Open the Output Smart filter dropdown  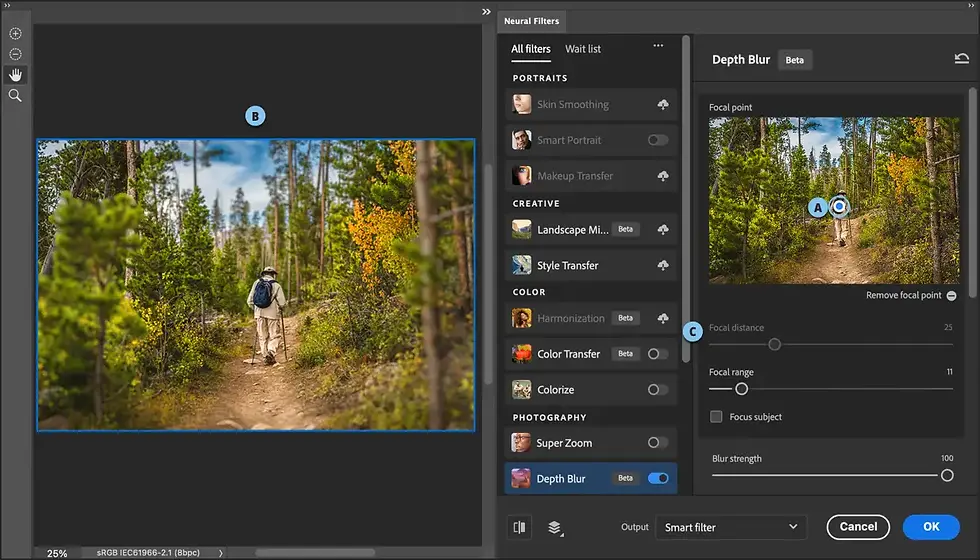(731, 528)
